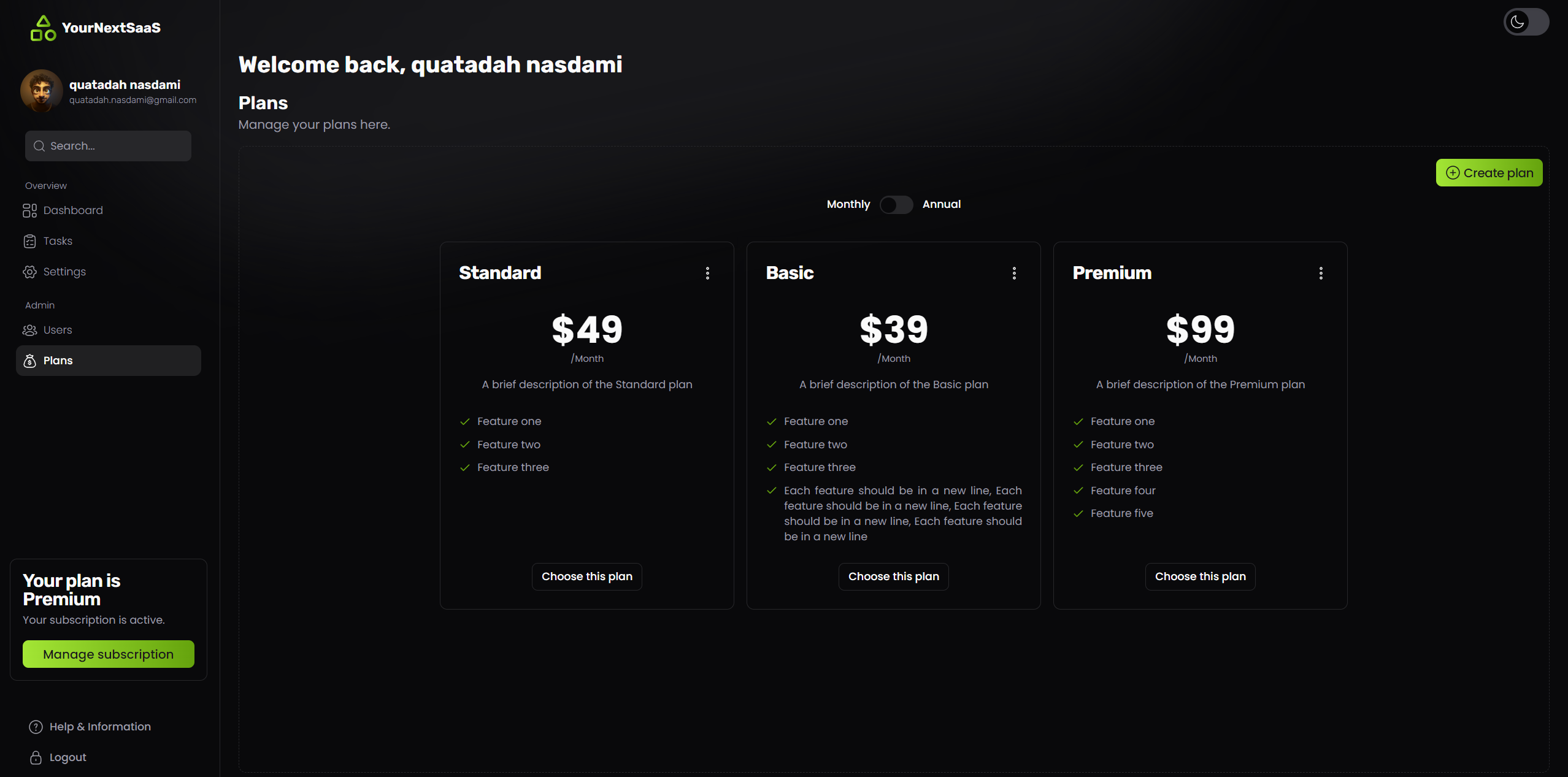1568x777 pixels.
Task: Click the Tasks icon in sidebar
Action: point(30,240)
